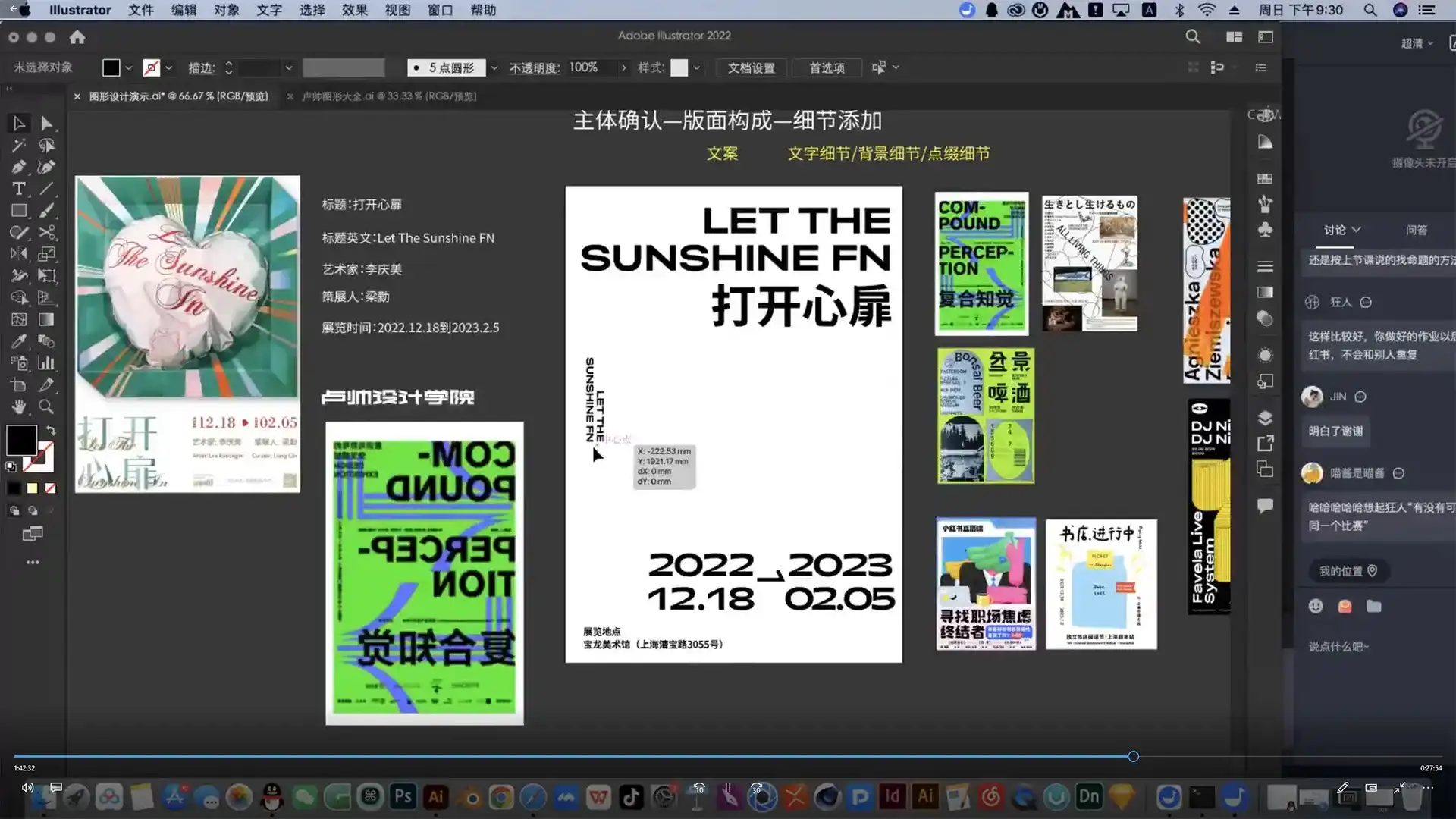Click the 首选项 button
The width and height of the screenshot is (1456, 819).
coord(826,67)
